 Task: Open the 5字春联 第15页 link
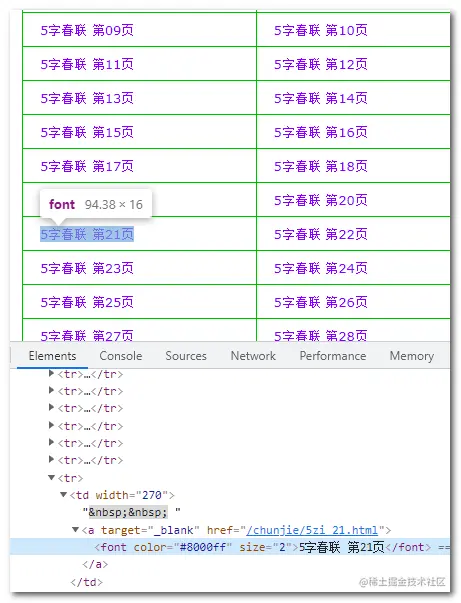(x=87, y=132)
